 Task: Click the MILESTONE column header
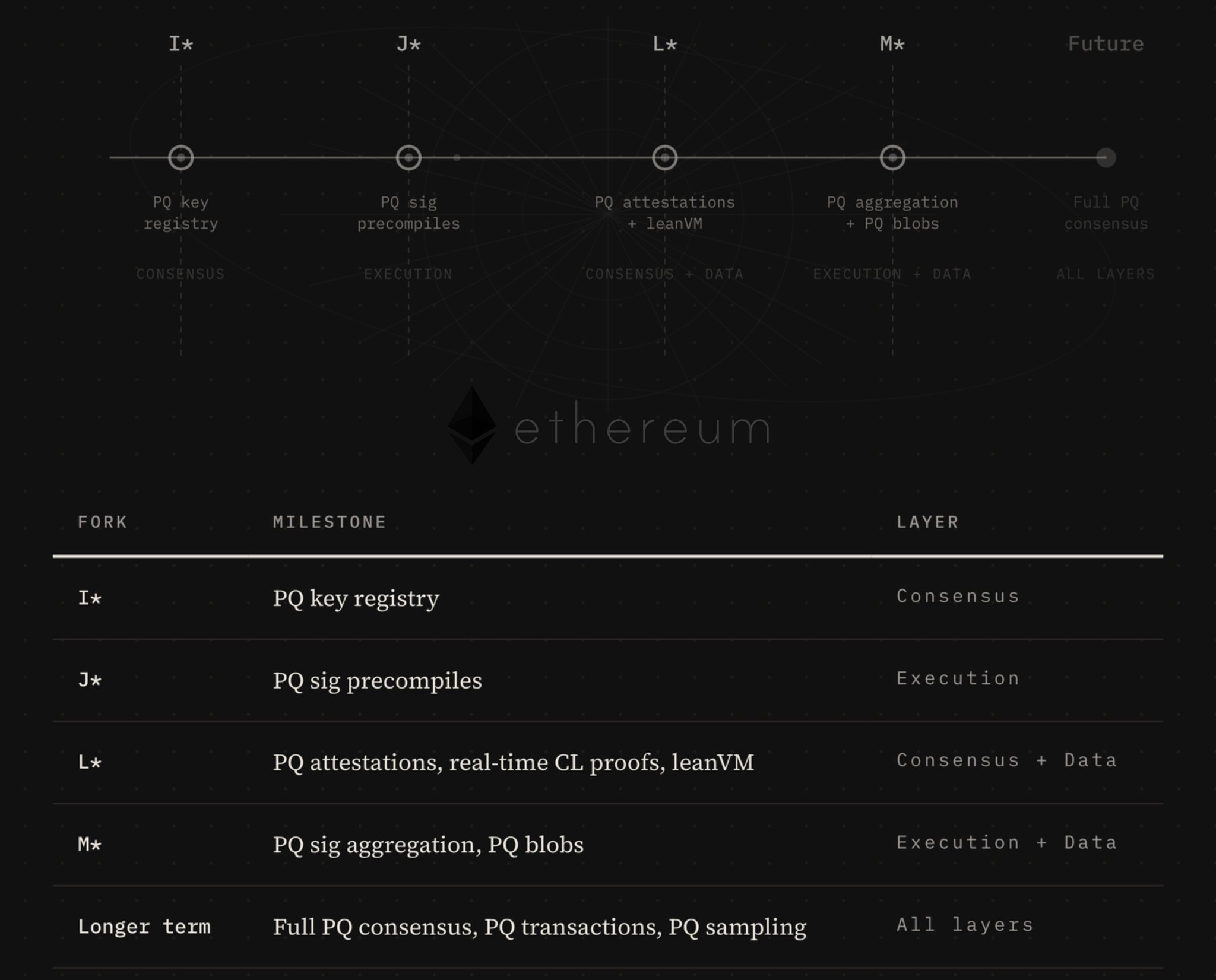click(x=330, y=522)
